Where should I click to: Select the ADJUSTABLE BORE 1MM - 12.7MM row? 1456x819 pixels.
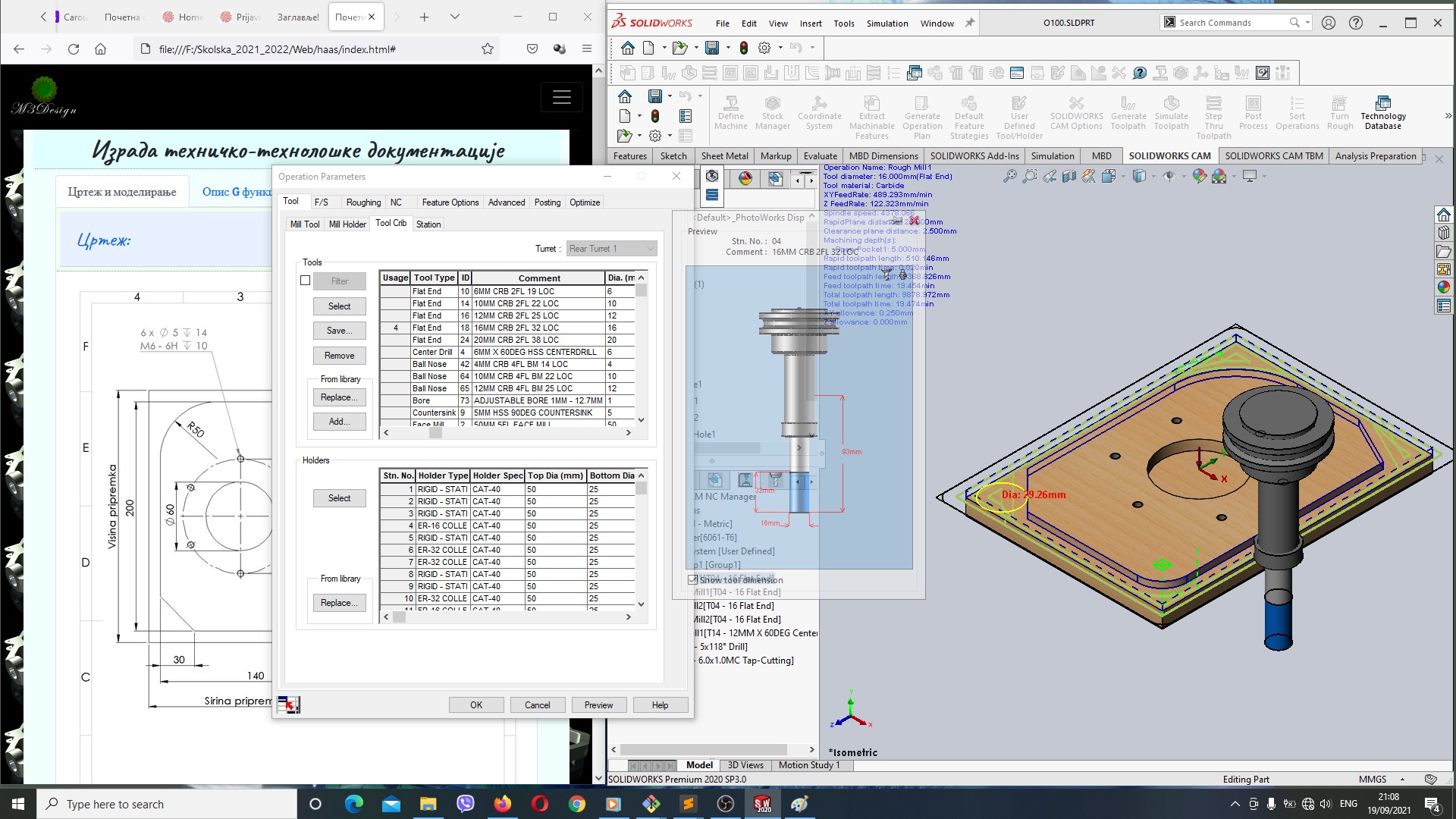(x=507, y=400)
